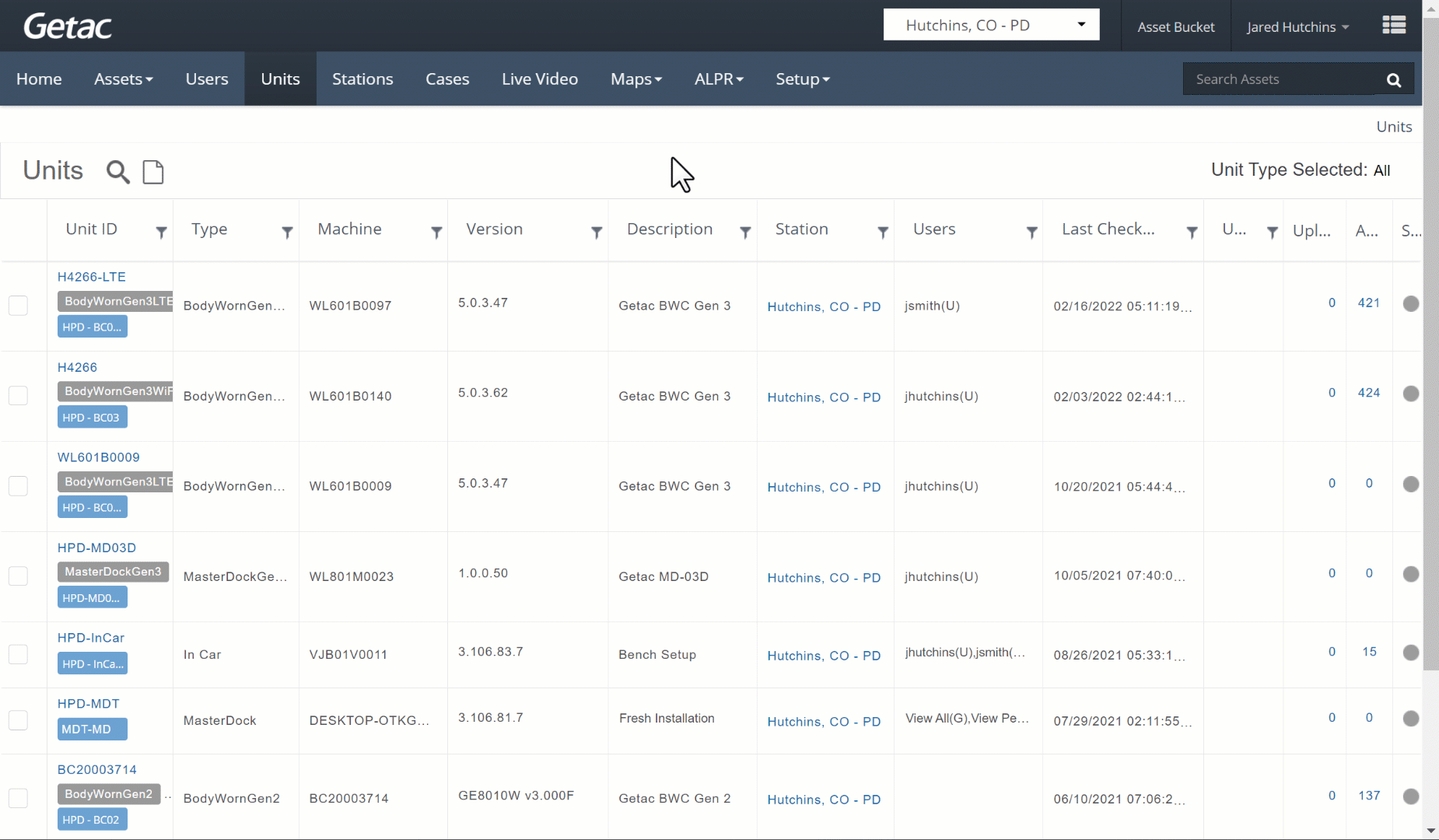
Task: Open the Stations tab
Action: click(362, 79)
